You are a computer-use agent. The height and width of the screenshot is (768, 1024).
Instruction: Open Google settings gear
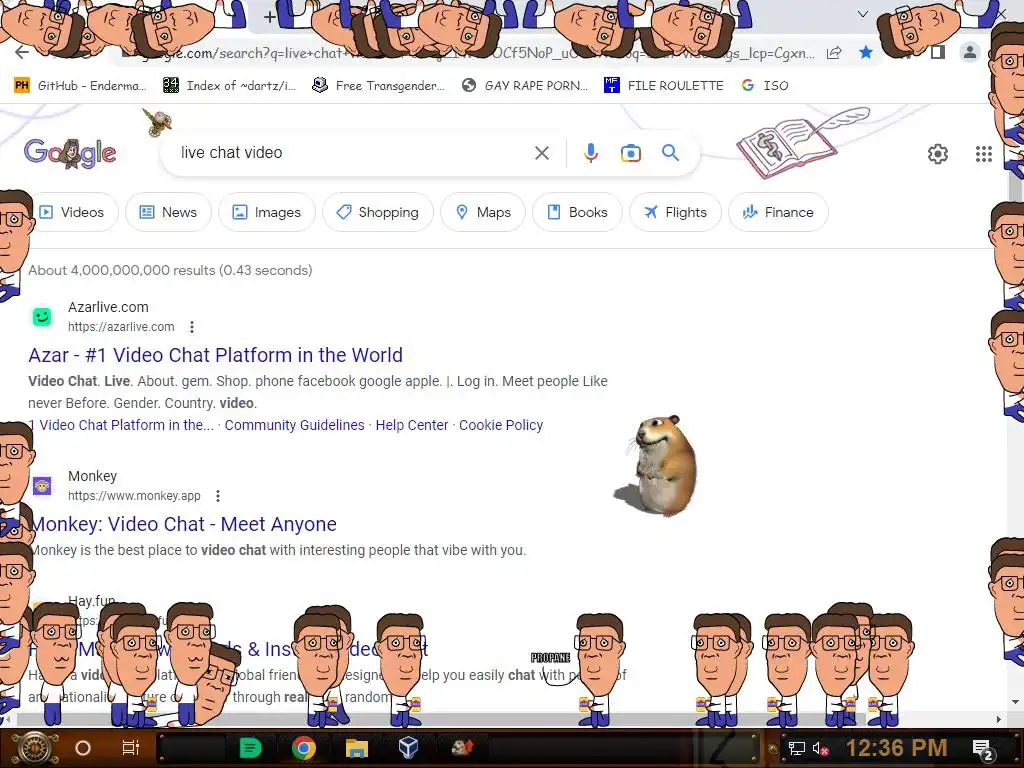coord(938,154)
